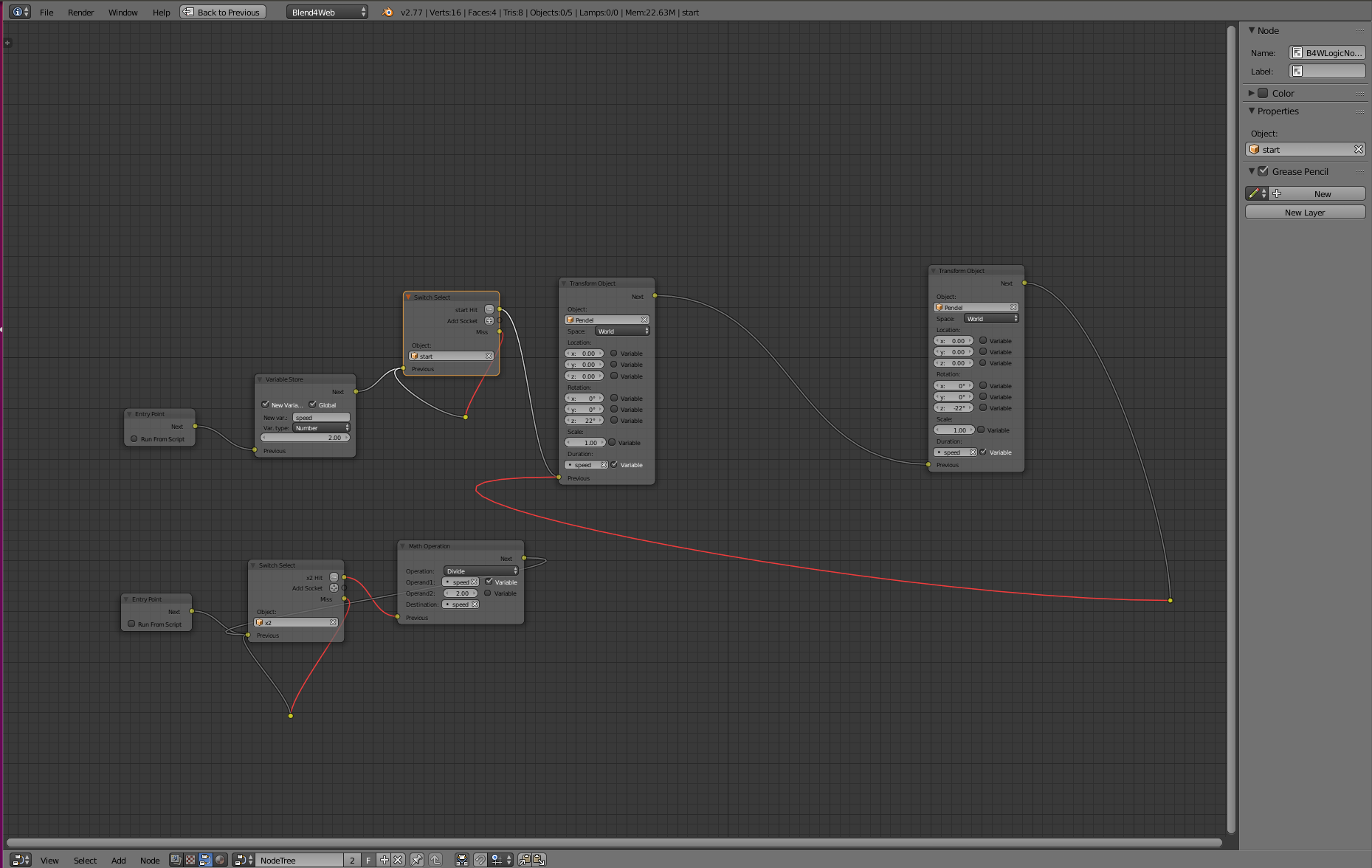Image resolution: width=1372 pixels, height=868 pixels.
Task: Click the F fake-user icon next to NodeTree
Action: click(368, 860)
